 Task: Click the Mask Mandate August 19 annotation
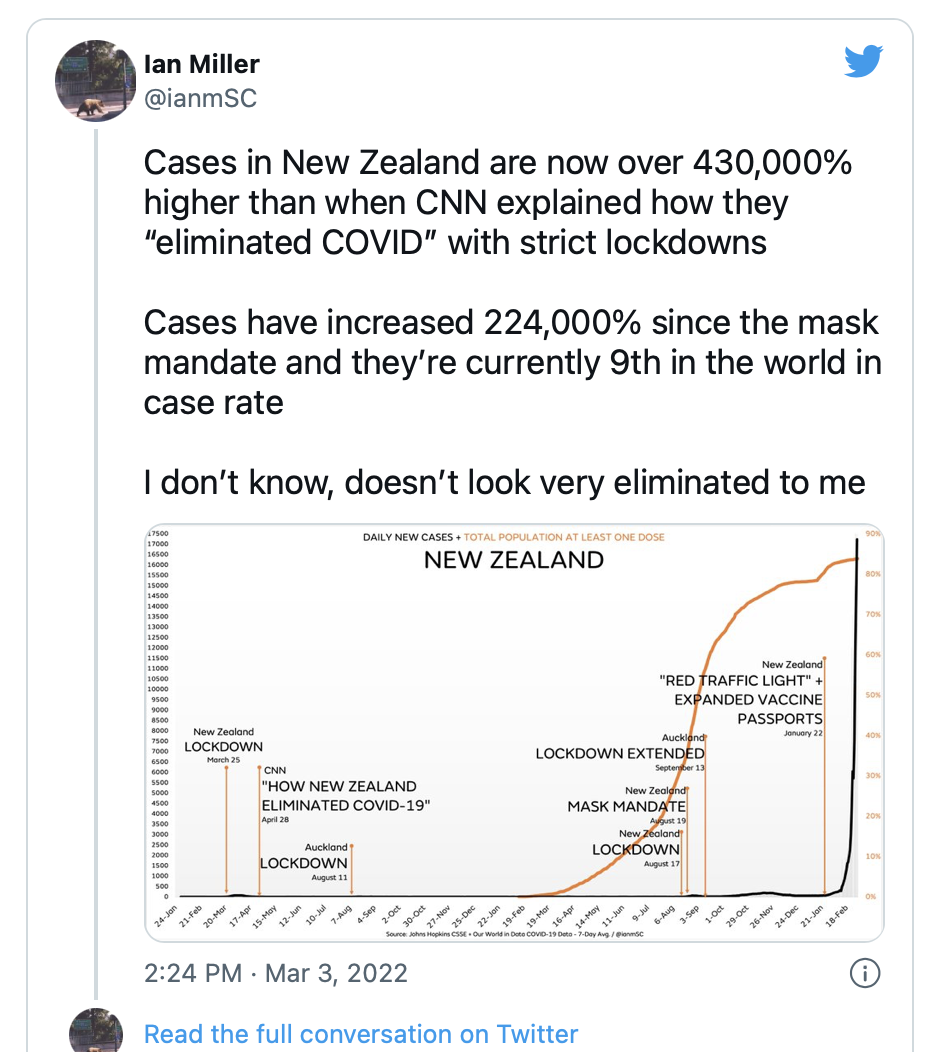tap(627, 805)
